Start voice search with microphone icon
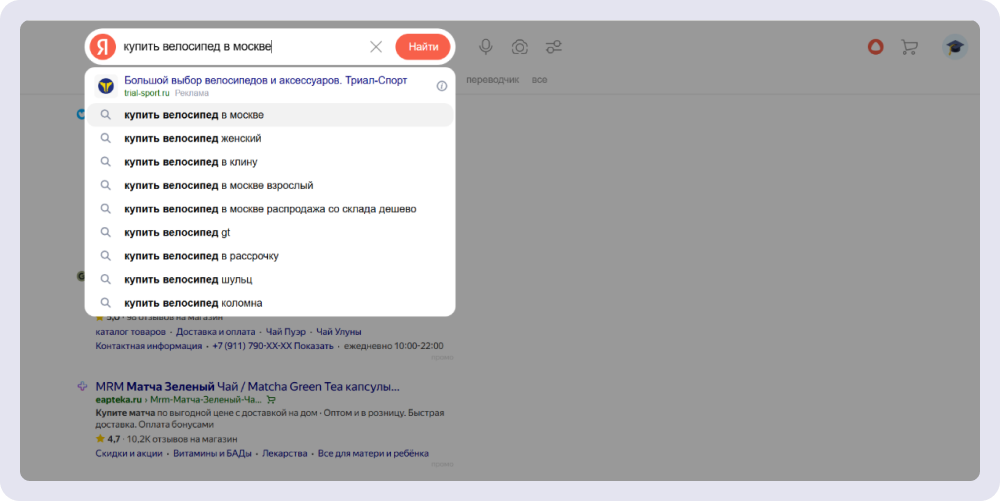Image resolution: width=1000 pixels, height=501 pixels. point(486,47)
